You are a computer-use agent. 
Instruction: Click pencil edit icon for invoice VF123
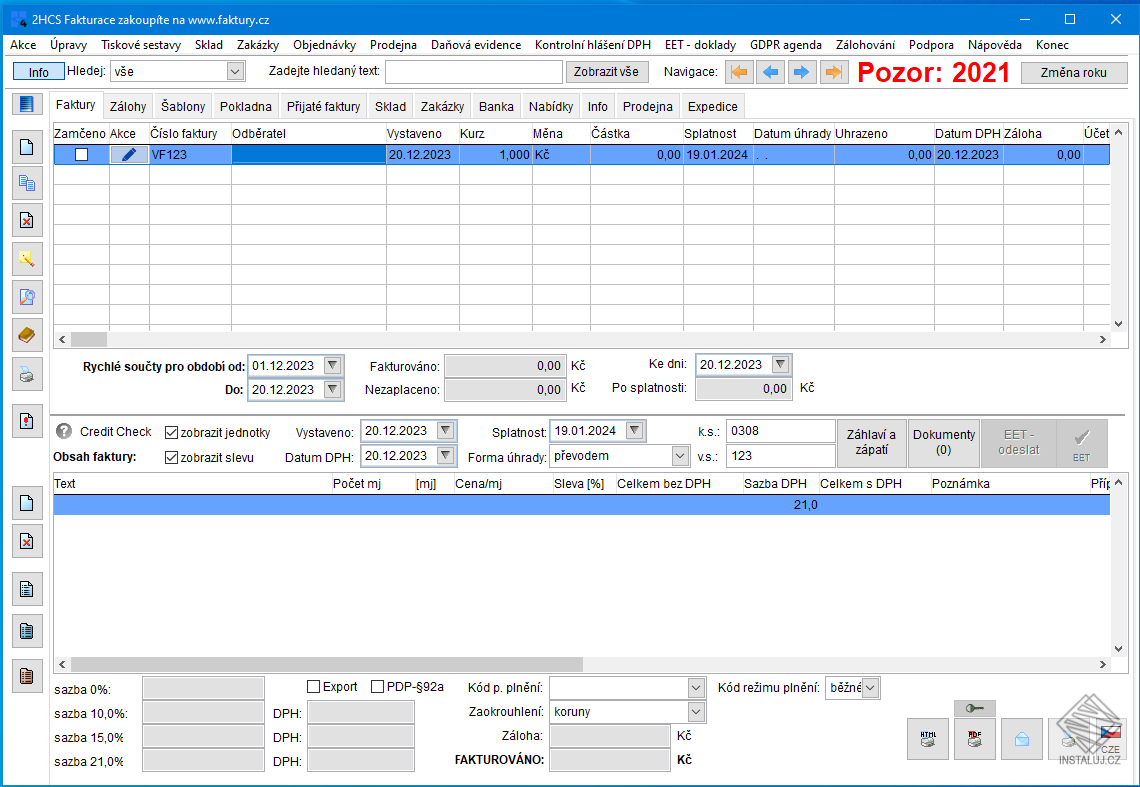point(128,154)
